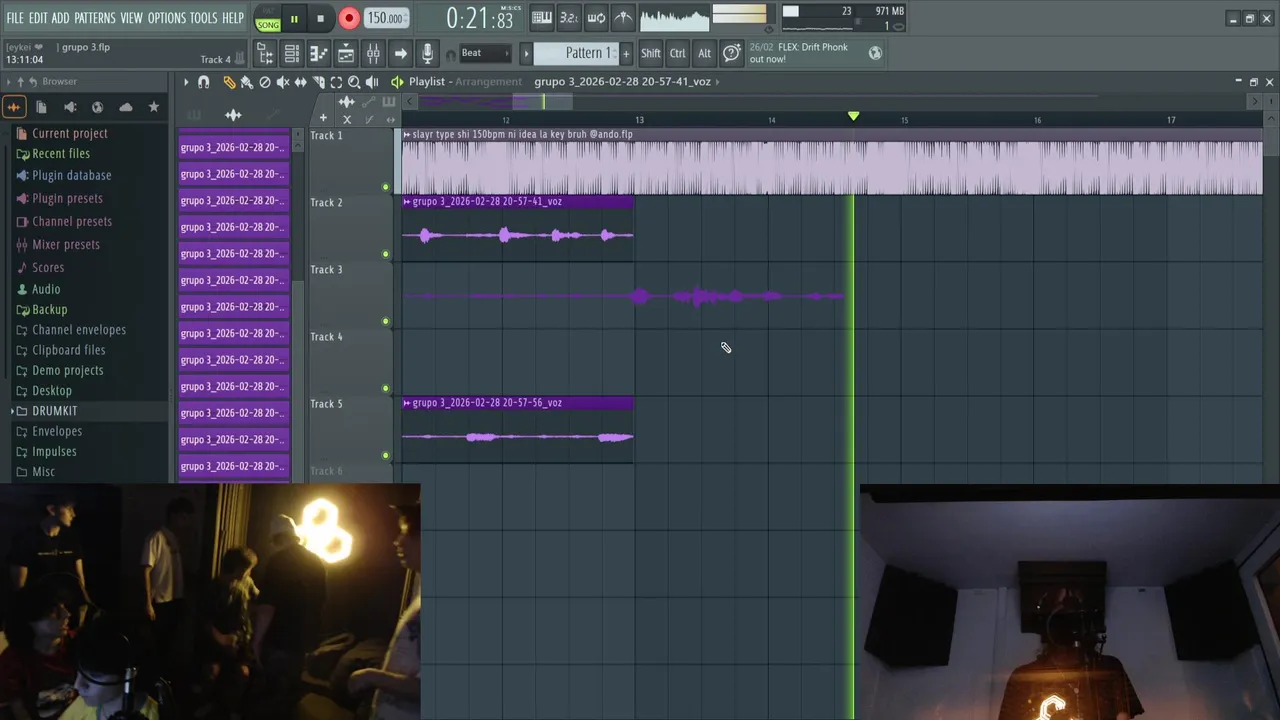Open the VIEW menu
The width and height of the screenshot is (1280, 720).
[132, 18]
